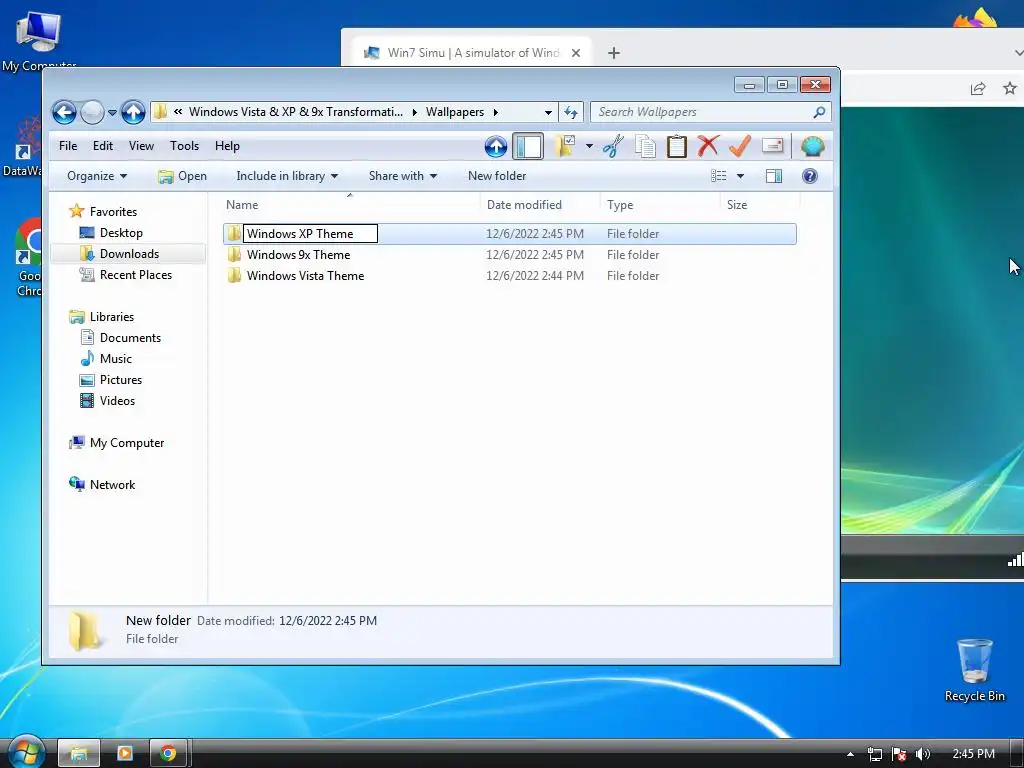Open Folder Options from the toolbar icon

(566, 146)
